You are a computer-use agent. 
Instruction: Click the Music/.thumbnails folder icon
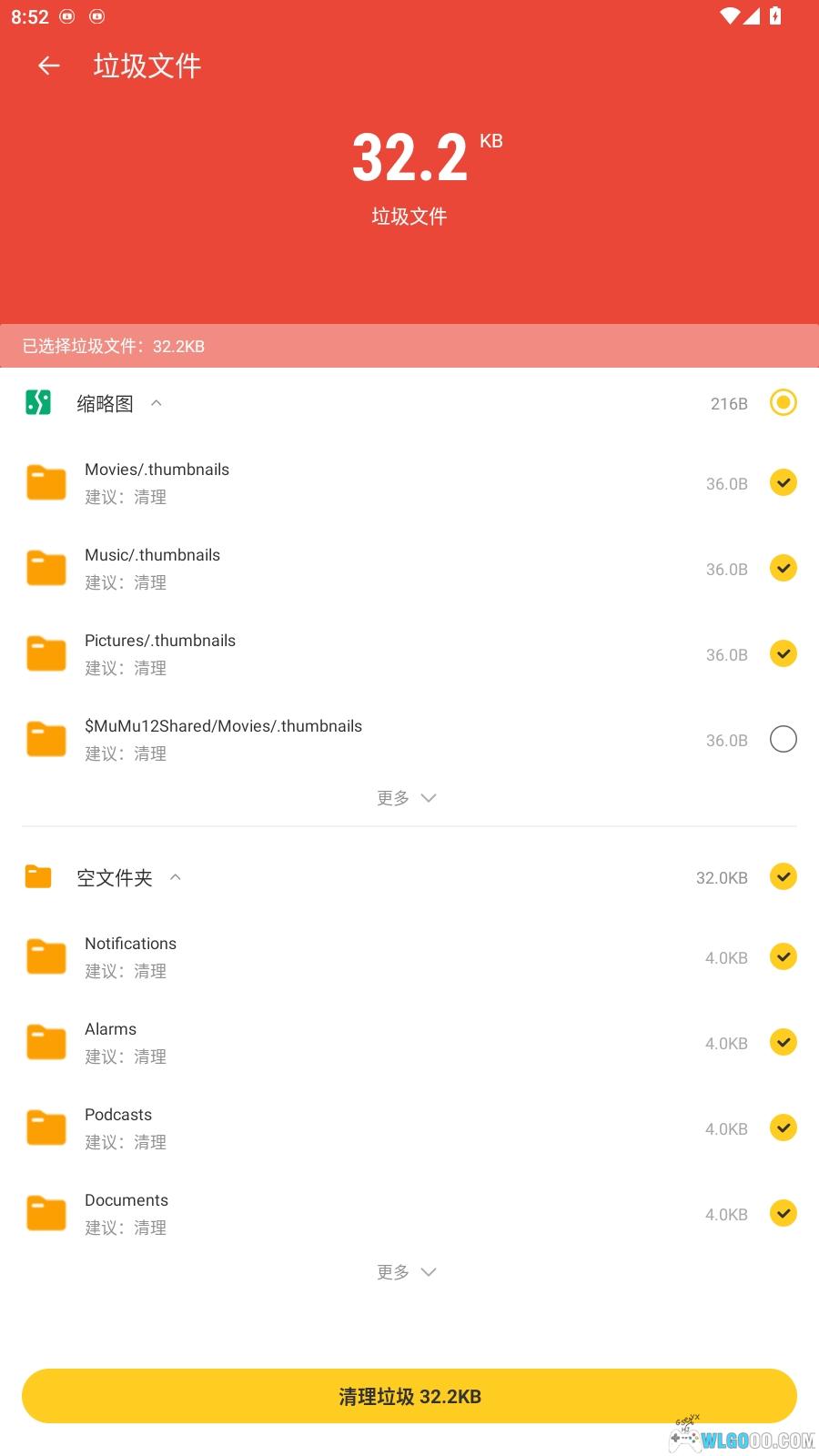pyautogui.click(x=45, y=568)
